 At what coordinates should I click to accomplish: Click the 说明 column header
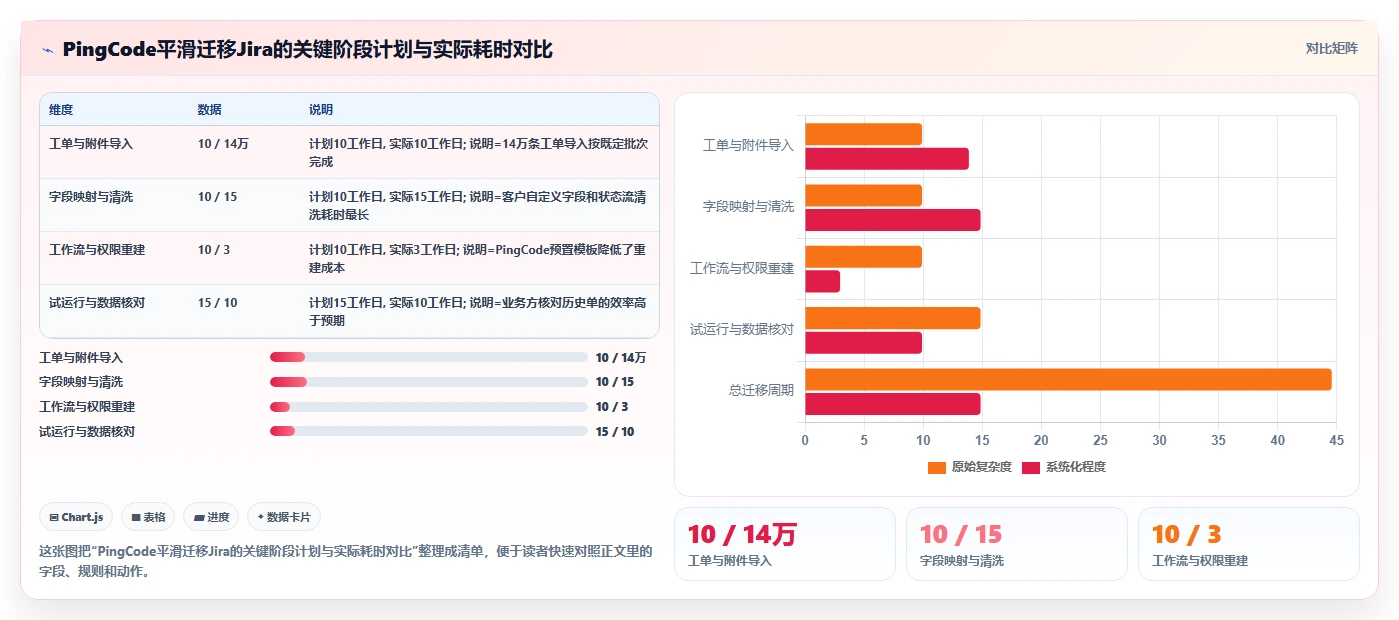coord(321,110)
